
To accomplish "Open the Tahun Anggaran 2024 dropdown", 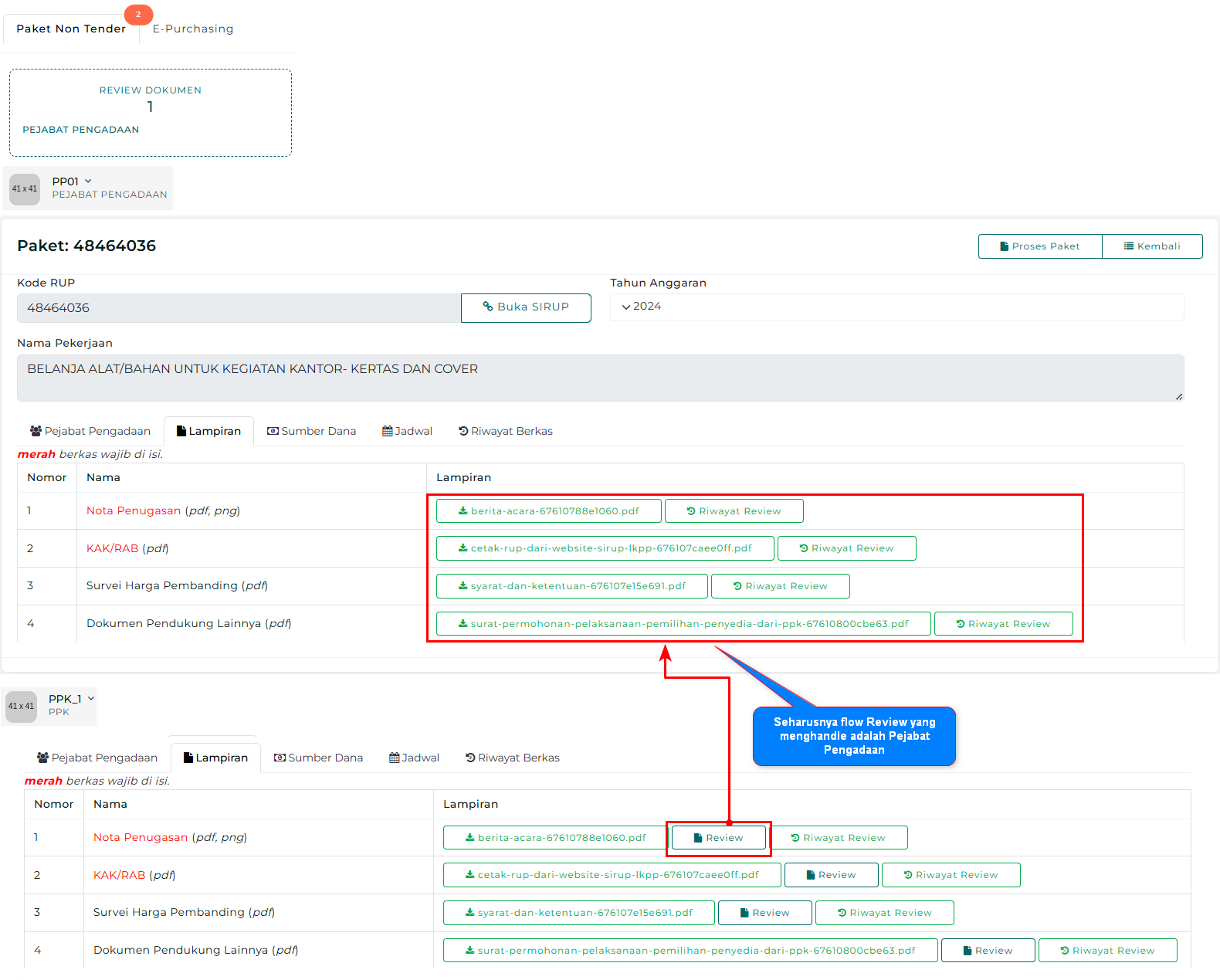I will 896,307.
